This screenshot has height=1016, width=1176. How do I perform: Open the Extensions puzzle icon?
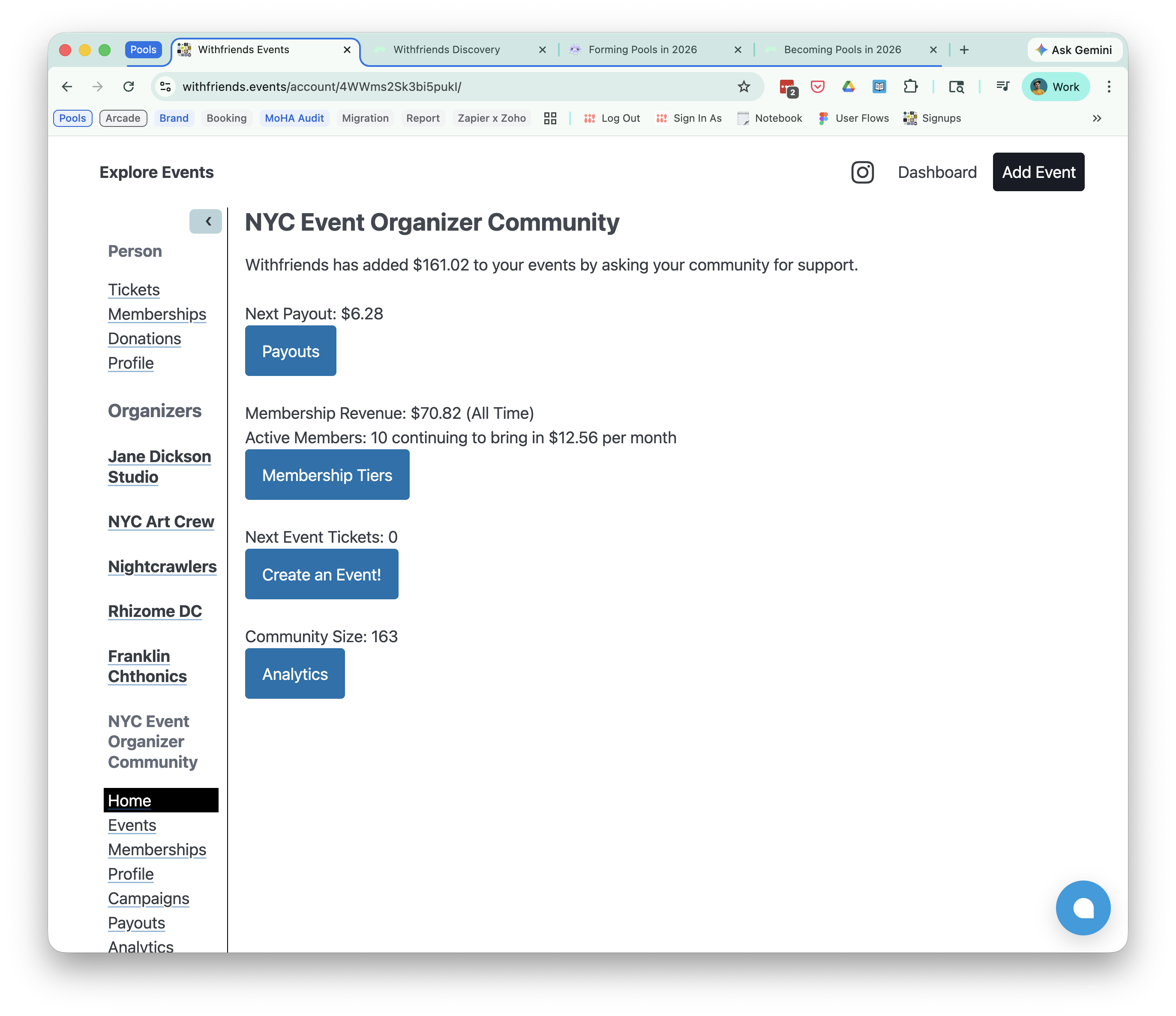910,86
